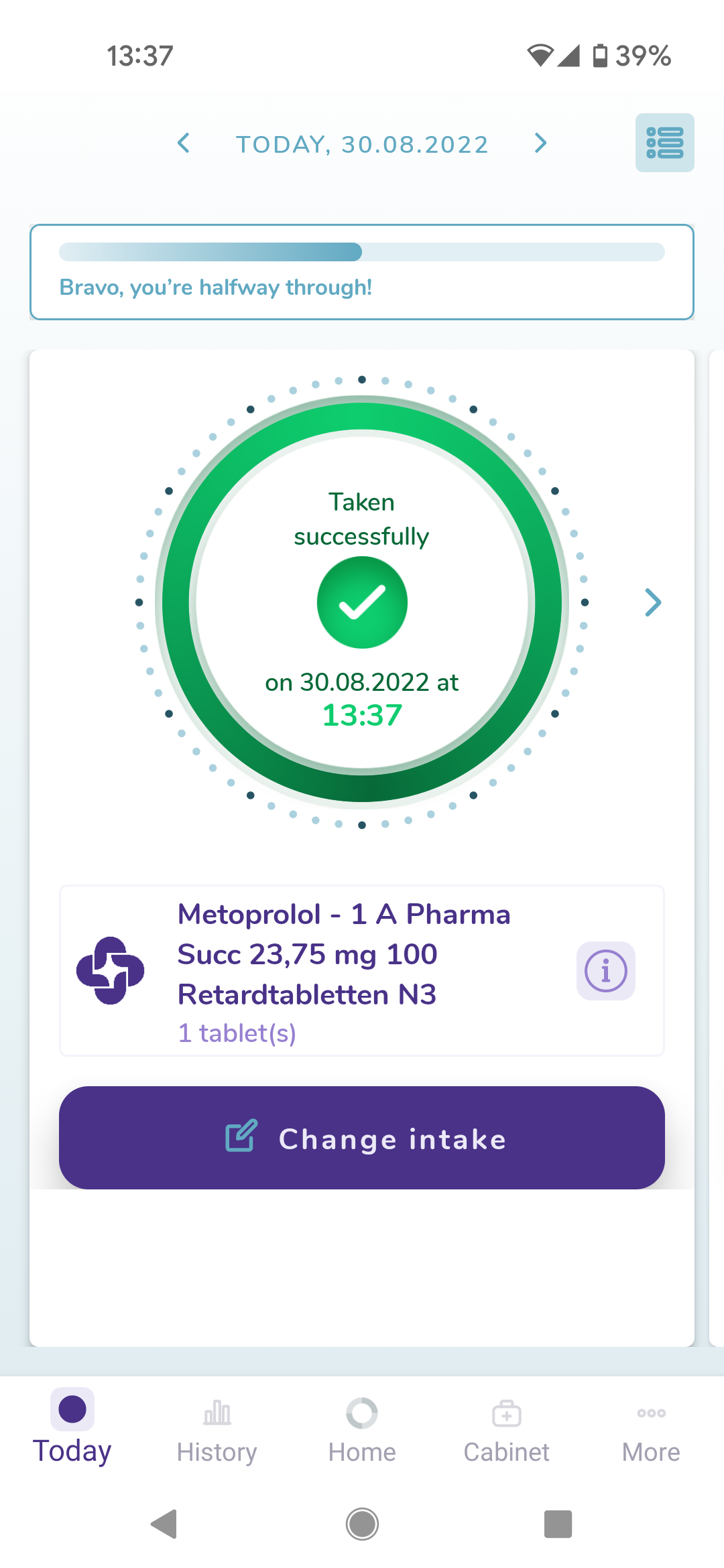The image size is (724, 1568).
Task: Tap the Metoprolol medication name
Action: 344,954
